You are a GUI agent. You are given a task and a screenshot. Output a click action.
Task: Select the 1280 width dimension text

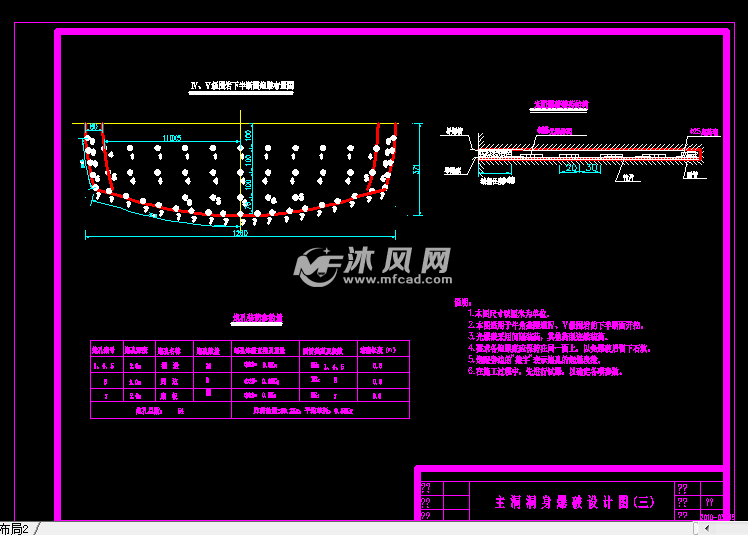pyautogui.click(x=239, y=234)
